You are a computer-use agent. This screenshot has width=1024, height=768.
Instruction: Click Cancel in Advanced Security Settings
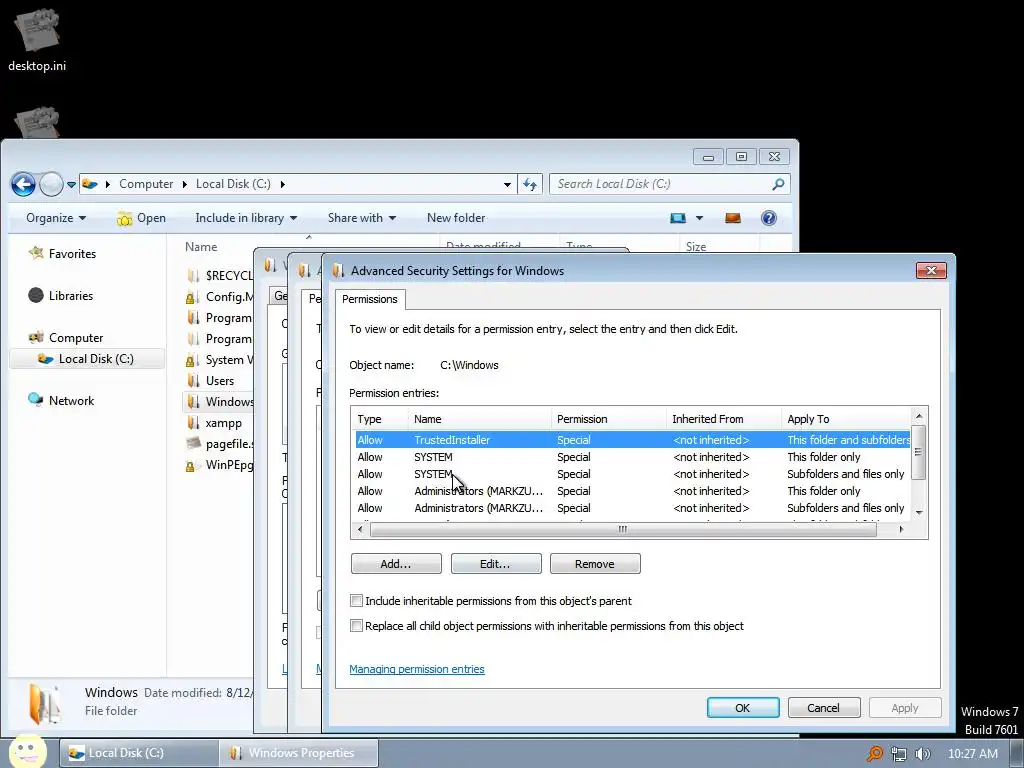pos(824,708)
